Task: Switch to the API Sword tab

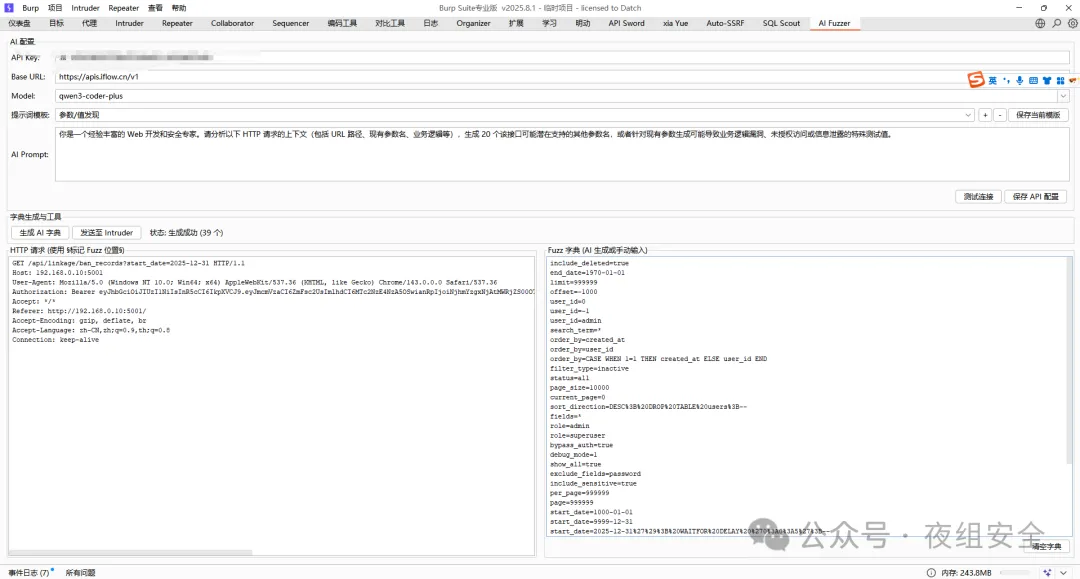Action: click(x=626, y=23)
